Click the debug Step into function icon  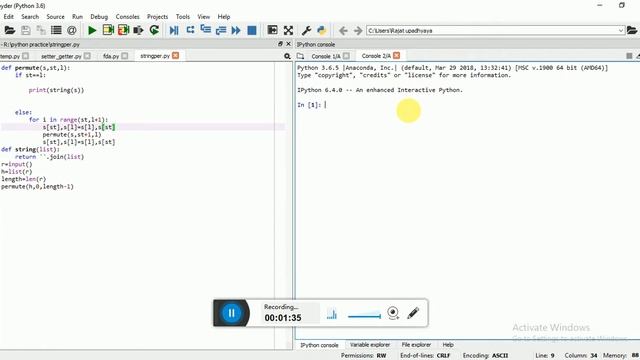(206, 30)
